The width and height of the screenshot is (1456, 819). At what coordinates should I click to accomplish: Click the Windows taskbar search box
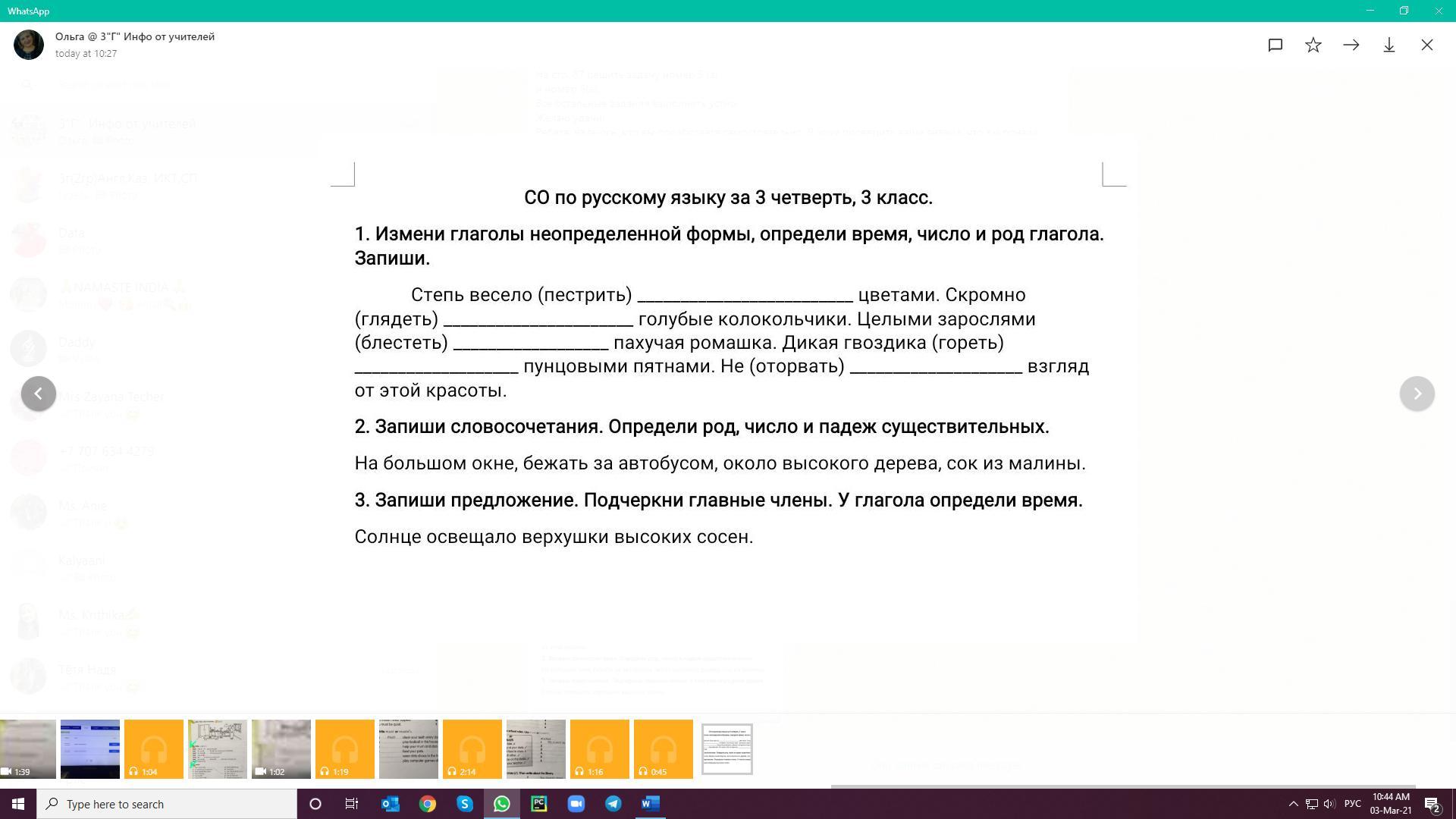(167, 804)
